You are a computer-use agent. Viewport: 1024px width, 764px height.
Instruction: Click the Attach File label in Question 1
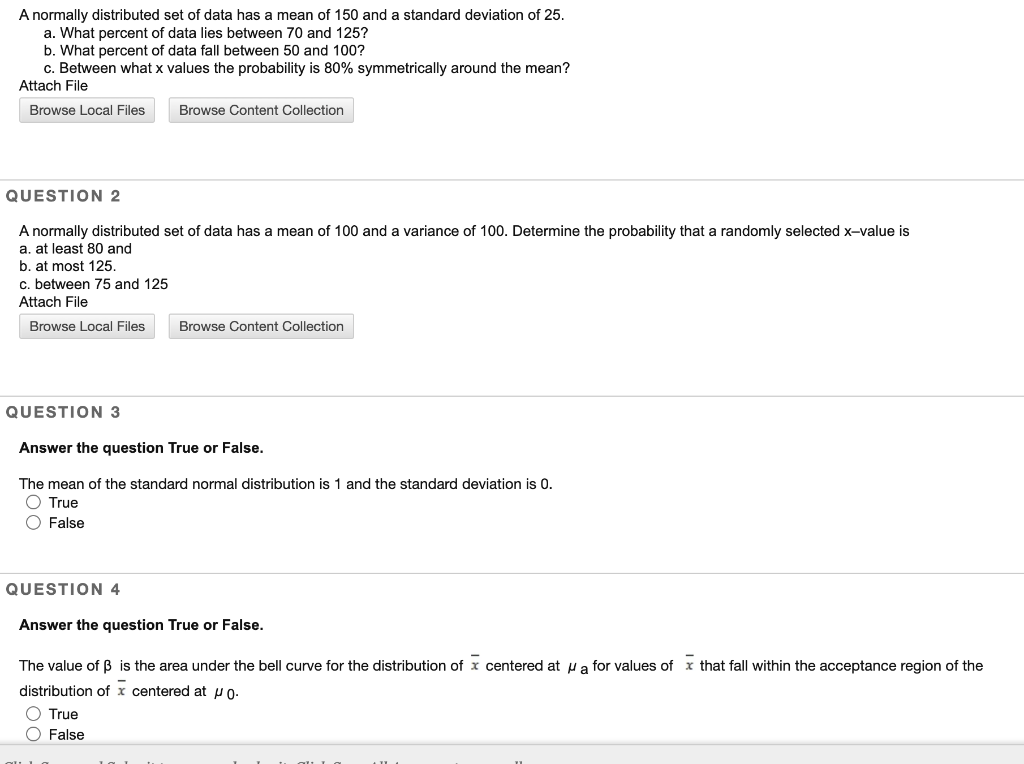pyautogui.click(x=52, y=86)
